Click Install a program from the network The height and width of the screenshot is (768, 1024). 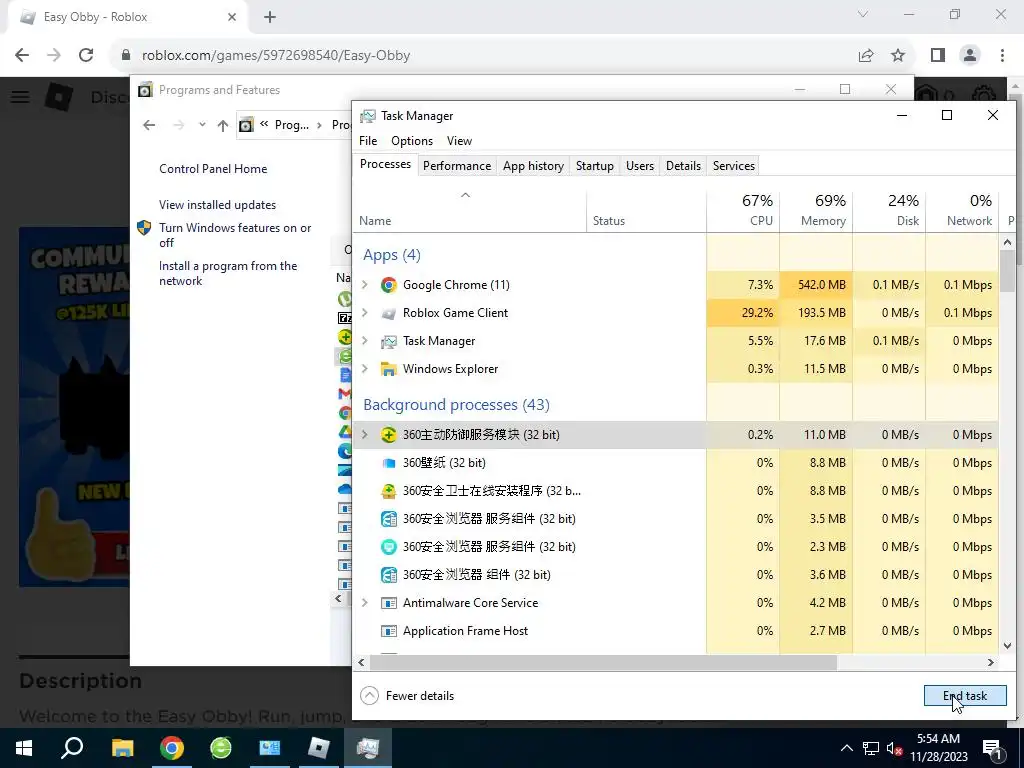click(x=228, y=273)
